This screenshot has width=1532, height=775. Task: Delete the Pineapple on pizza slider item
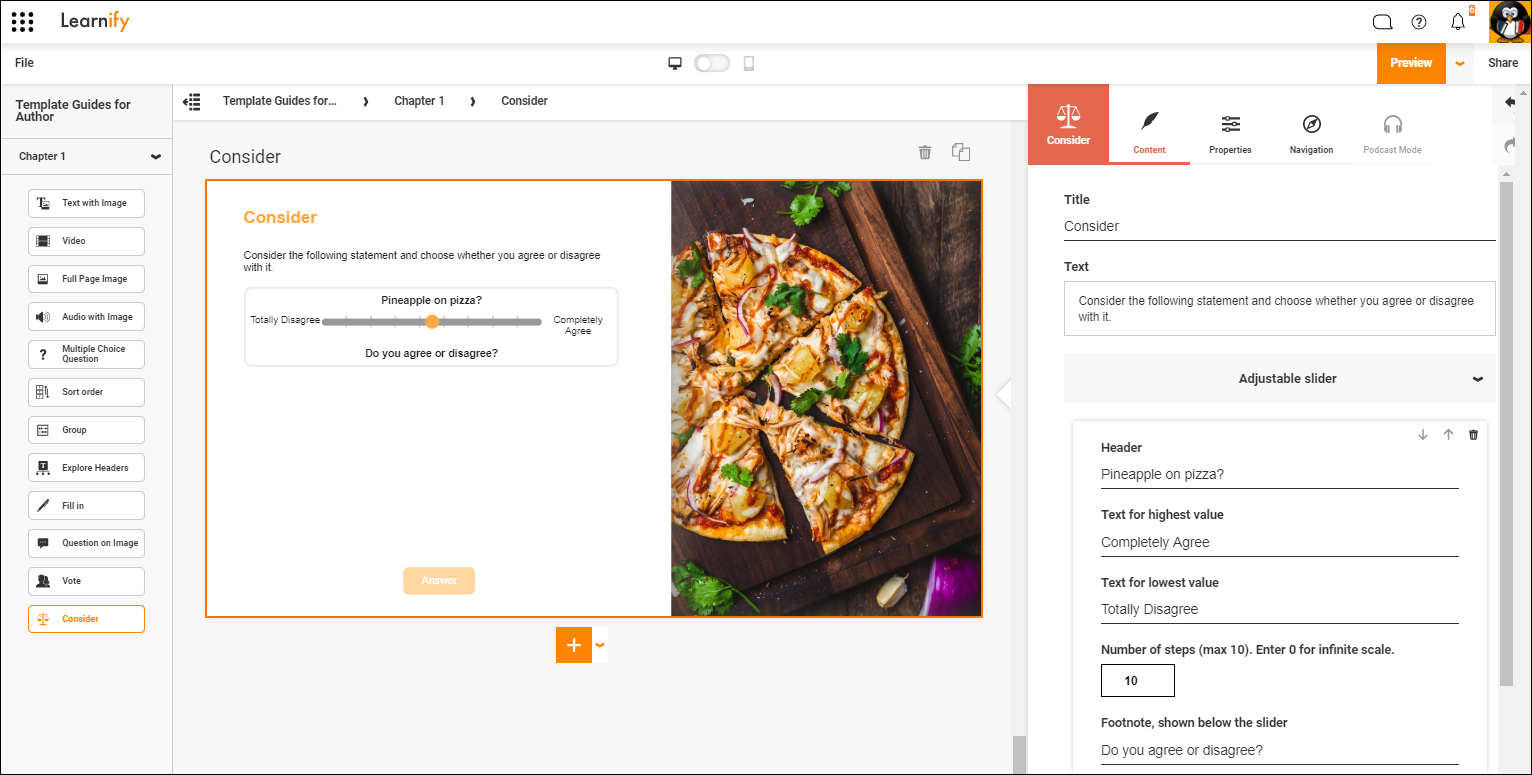(1473, 435)
